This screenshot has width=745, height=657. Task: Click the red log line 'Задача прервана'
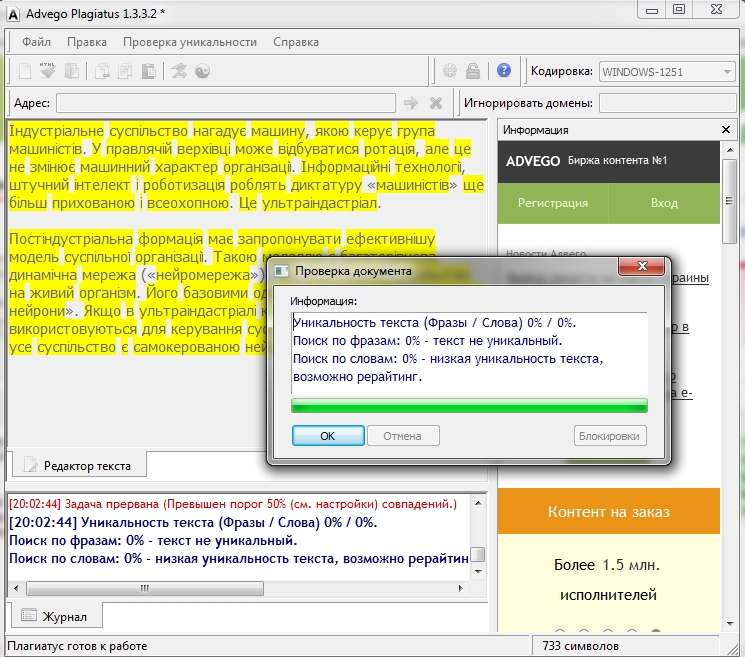click(x=233, y=504)
